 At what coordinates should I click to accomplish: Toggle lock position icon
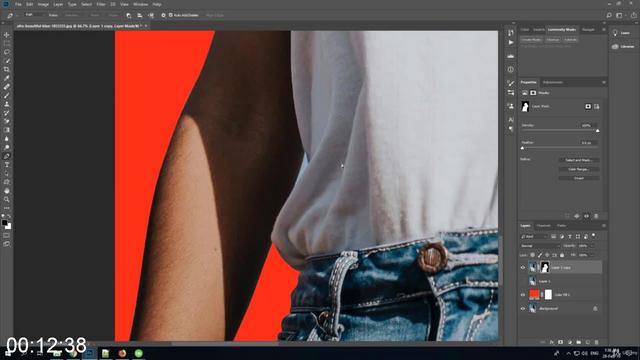coord(547,255)
